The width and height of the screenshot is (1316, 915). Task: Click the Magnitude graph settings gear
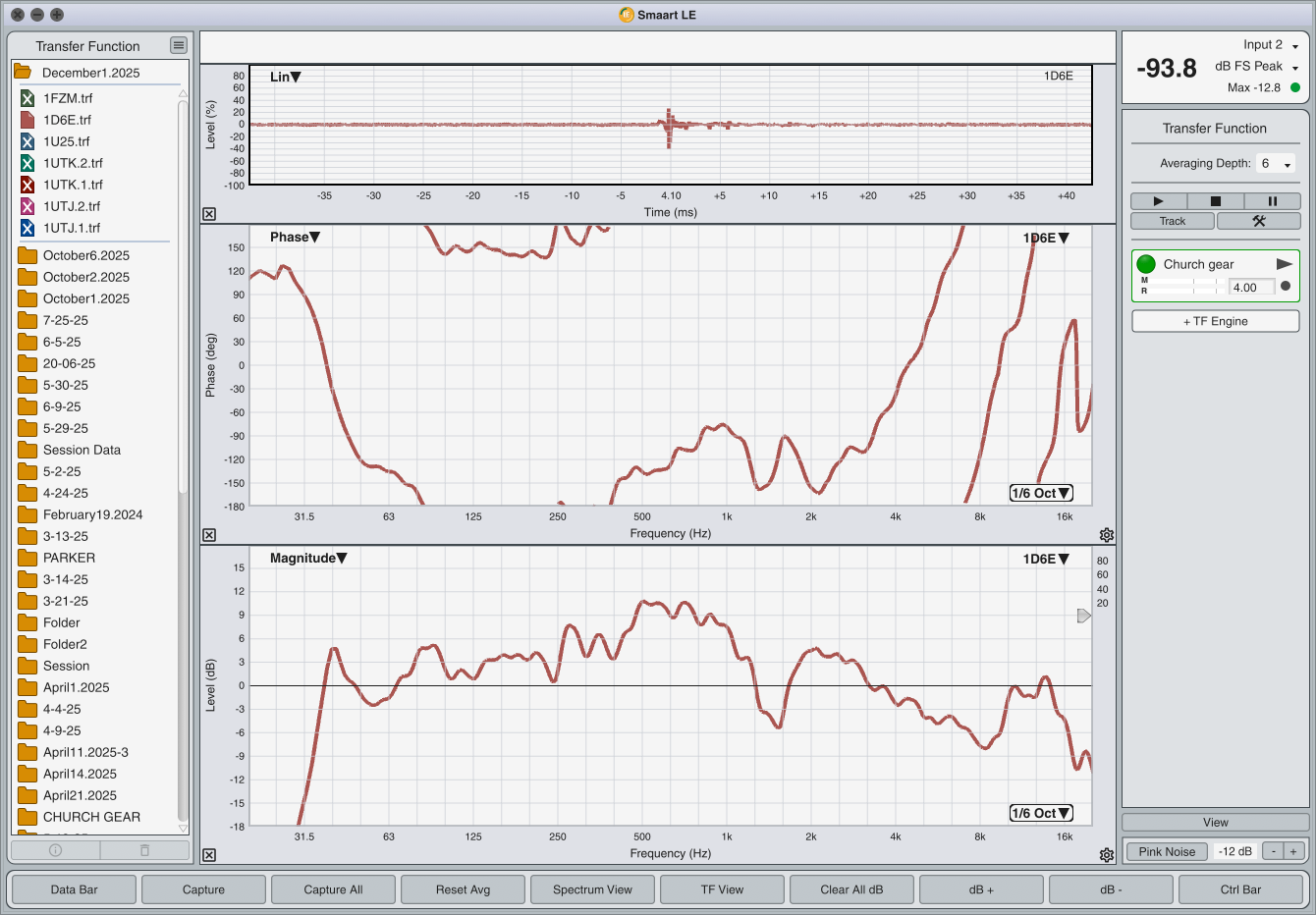(x=1107, y=855)
